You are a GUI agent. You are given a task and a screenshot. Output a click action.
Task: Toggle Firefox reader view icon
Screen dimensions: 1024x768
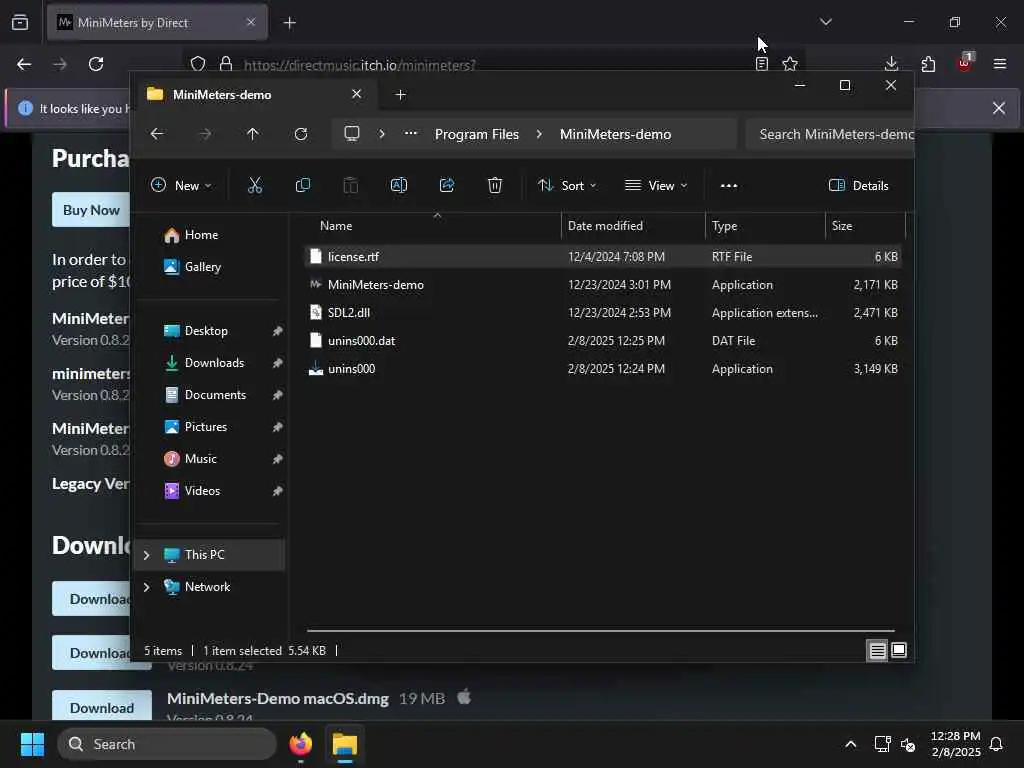761,64
